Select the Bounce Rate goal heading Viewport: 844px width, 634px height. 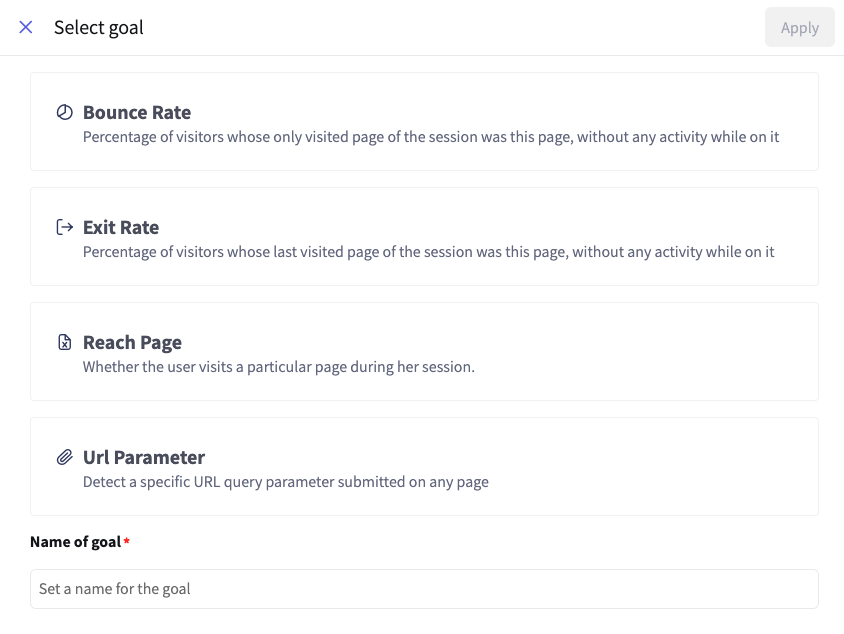click(137, 113)
